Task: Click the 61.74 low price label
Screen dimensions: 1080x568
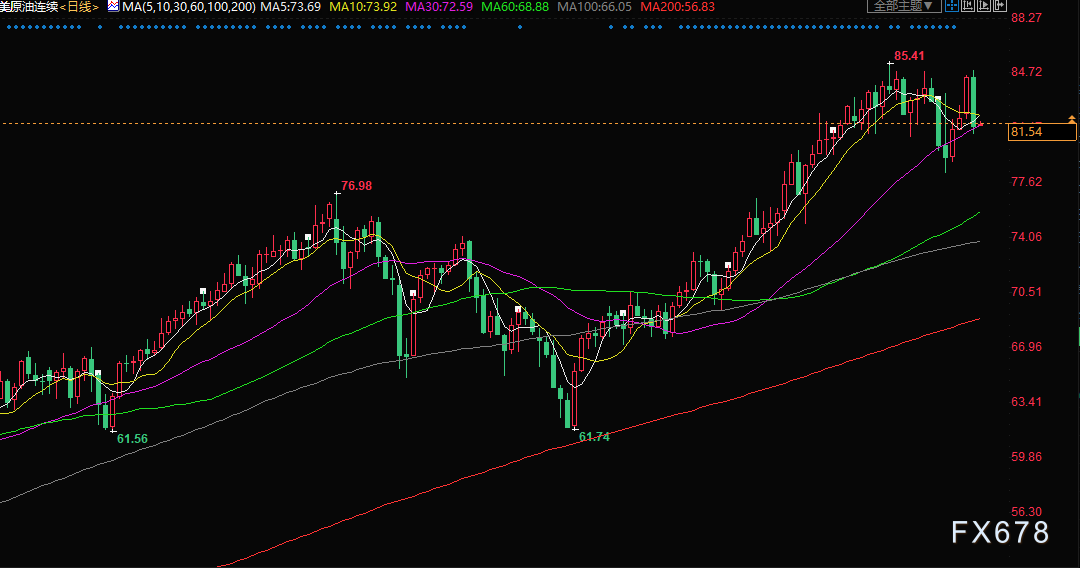Action: pyautogui.click(x=594, y=436)
